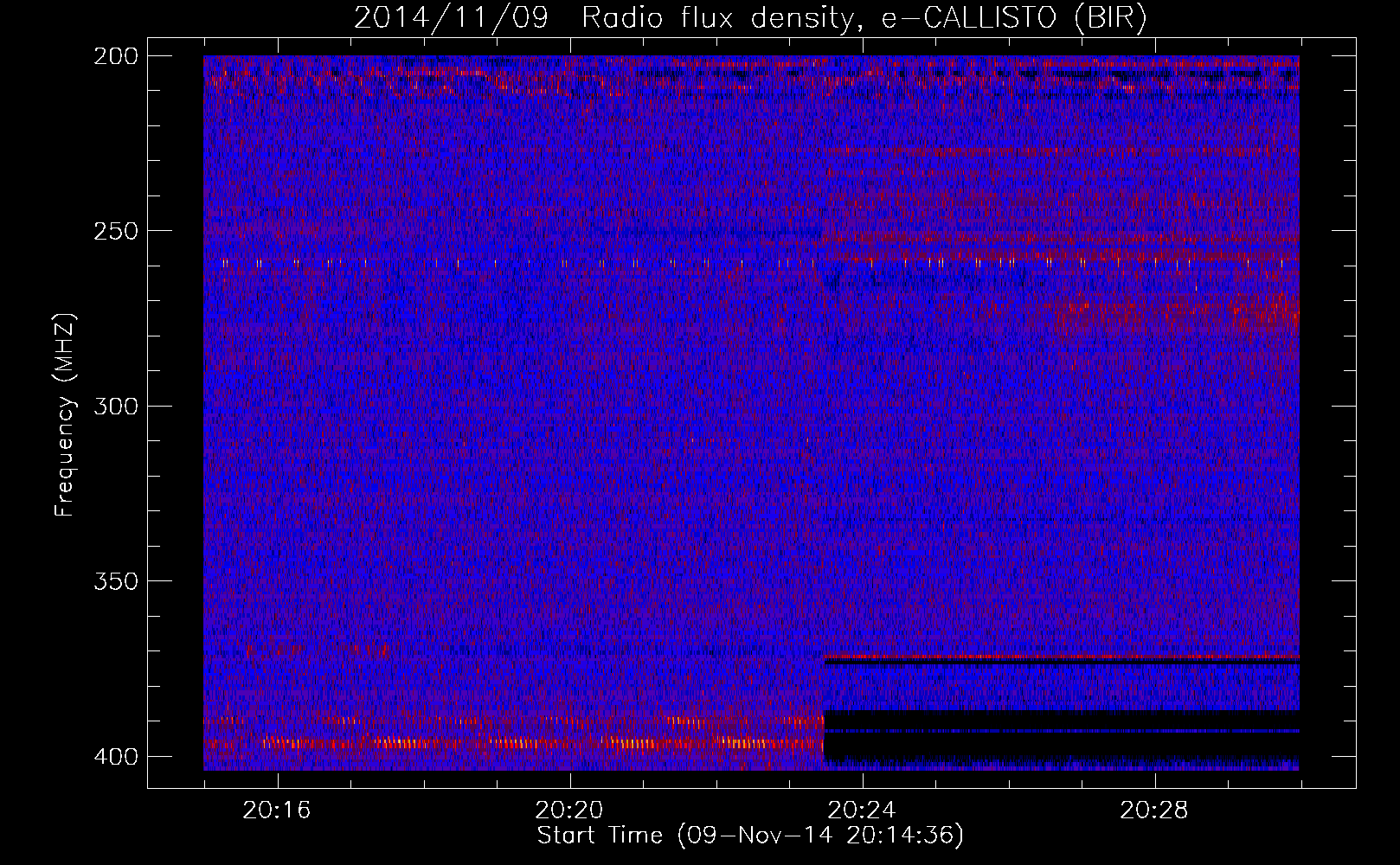The image size is (1400, 865).
Task: Click the 20:28 time tick label
Action: (1154, 811)
